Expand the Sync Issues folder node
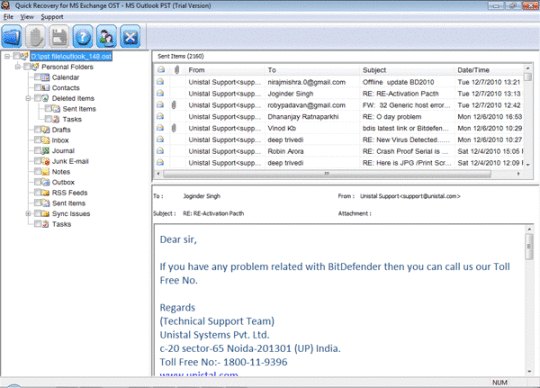Image resolution: width=540 pixels, height=388 pixels. click(x=28, y=213)
